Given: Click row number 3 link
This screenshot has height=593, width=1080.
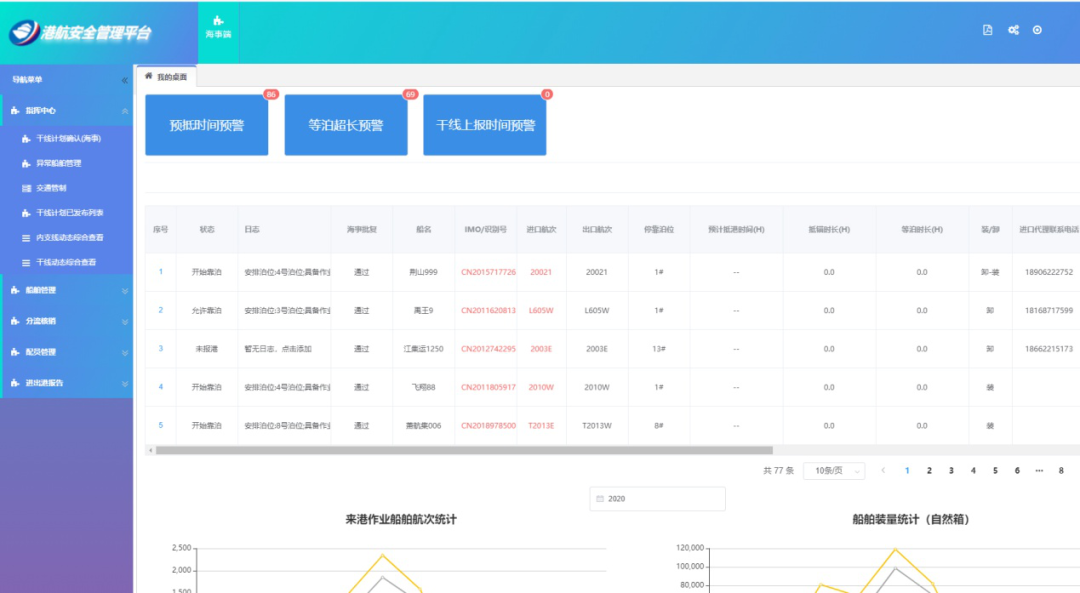Looking at the screenshot, I should click(160, 348).
